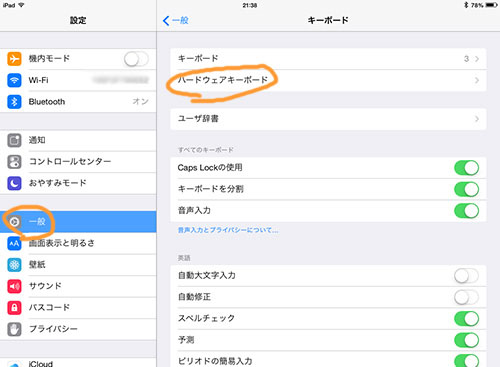Tap the Bluetooth settings icon

[x=14, y=102]
